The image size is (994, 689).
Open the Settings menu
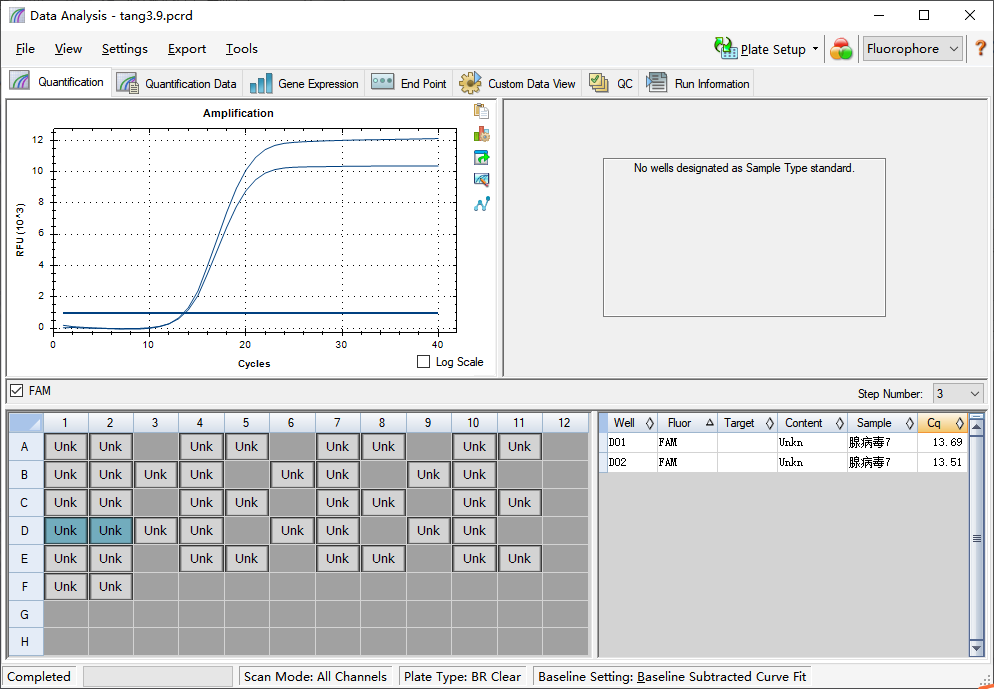pyautogui.click(x=124, y=49)
